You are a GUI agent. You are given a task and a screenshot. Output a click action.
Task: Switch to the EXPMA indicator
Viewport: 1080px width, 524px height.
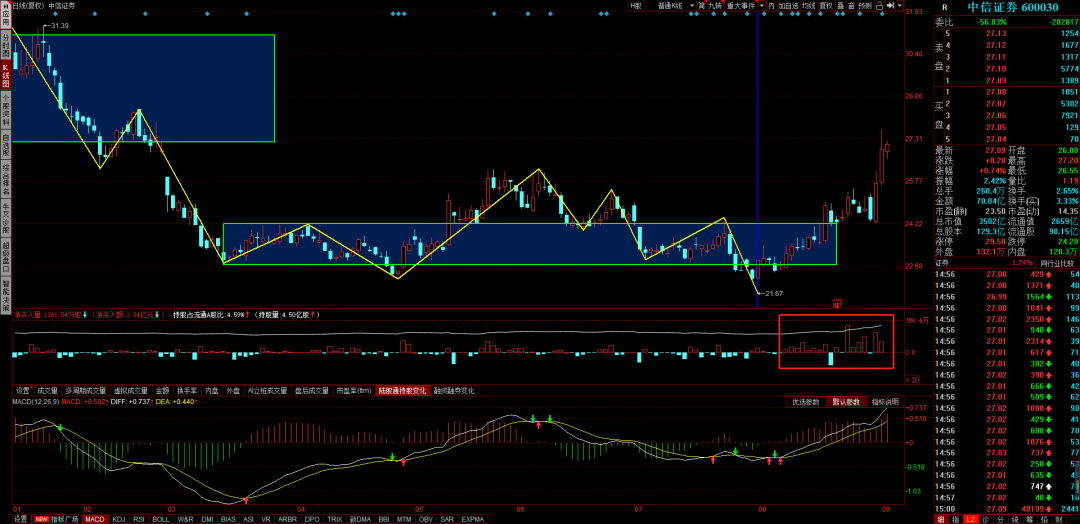click(x=472, y=519)
